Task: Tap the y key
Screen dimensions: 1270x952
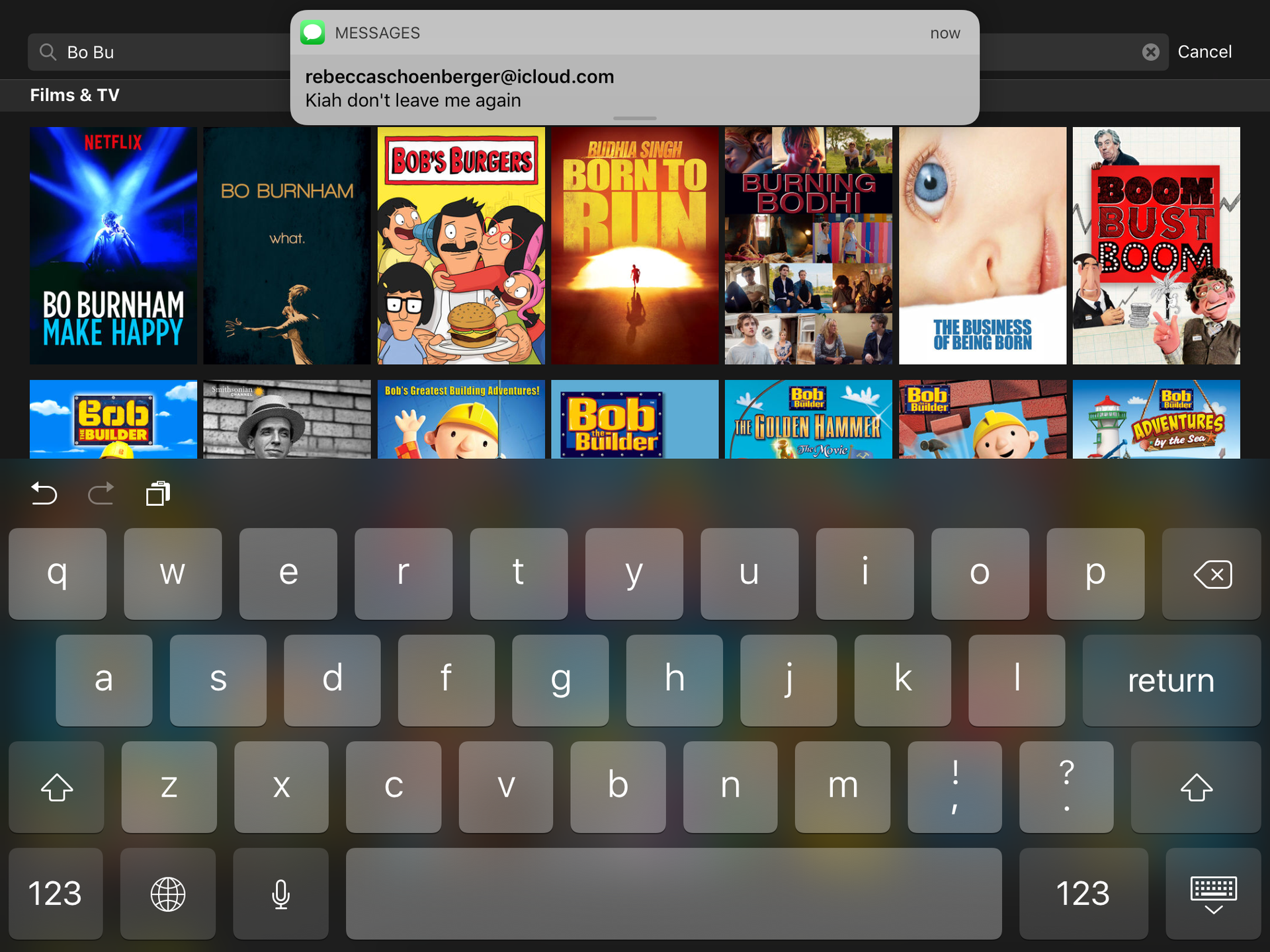Action: point(634,574)
